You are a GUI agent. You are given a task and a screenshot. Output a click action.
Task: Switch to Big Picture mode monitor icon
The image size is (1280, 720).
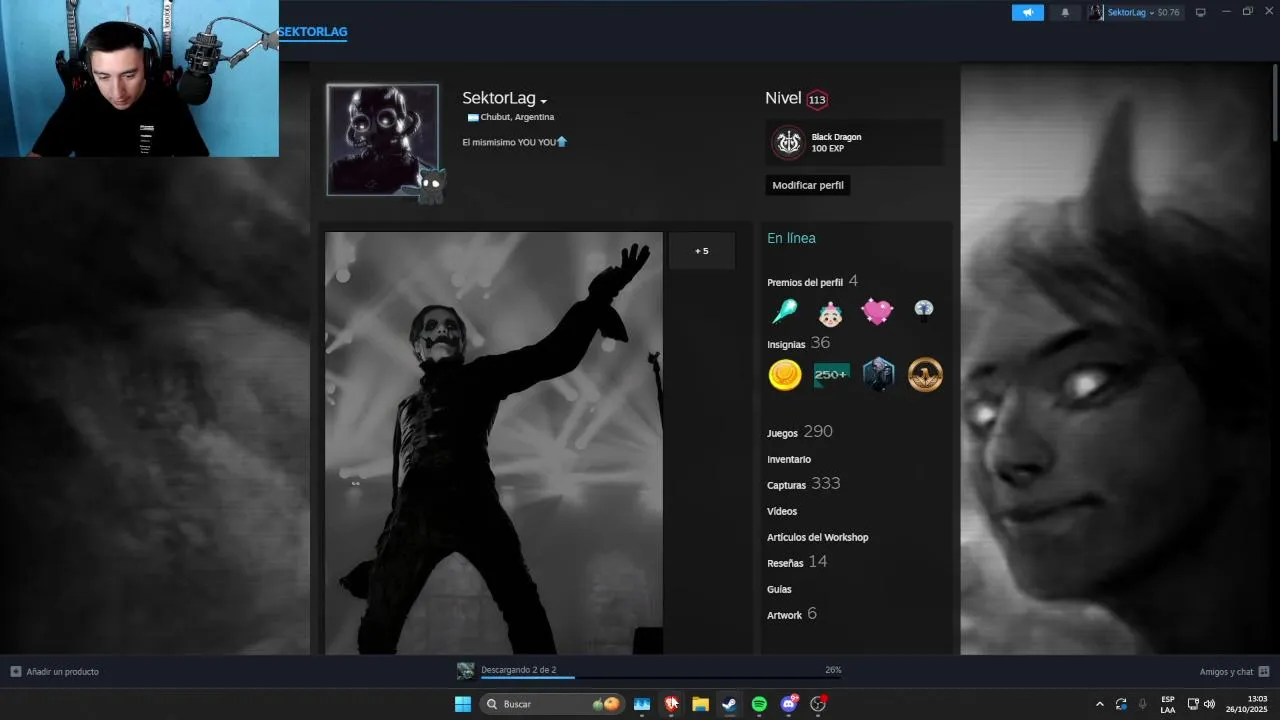pyautogui.click(x=1201, y=12)
